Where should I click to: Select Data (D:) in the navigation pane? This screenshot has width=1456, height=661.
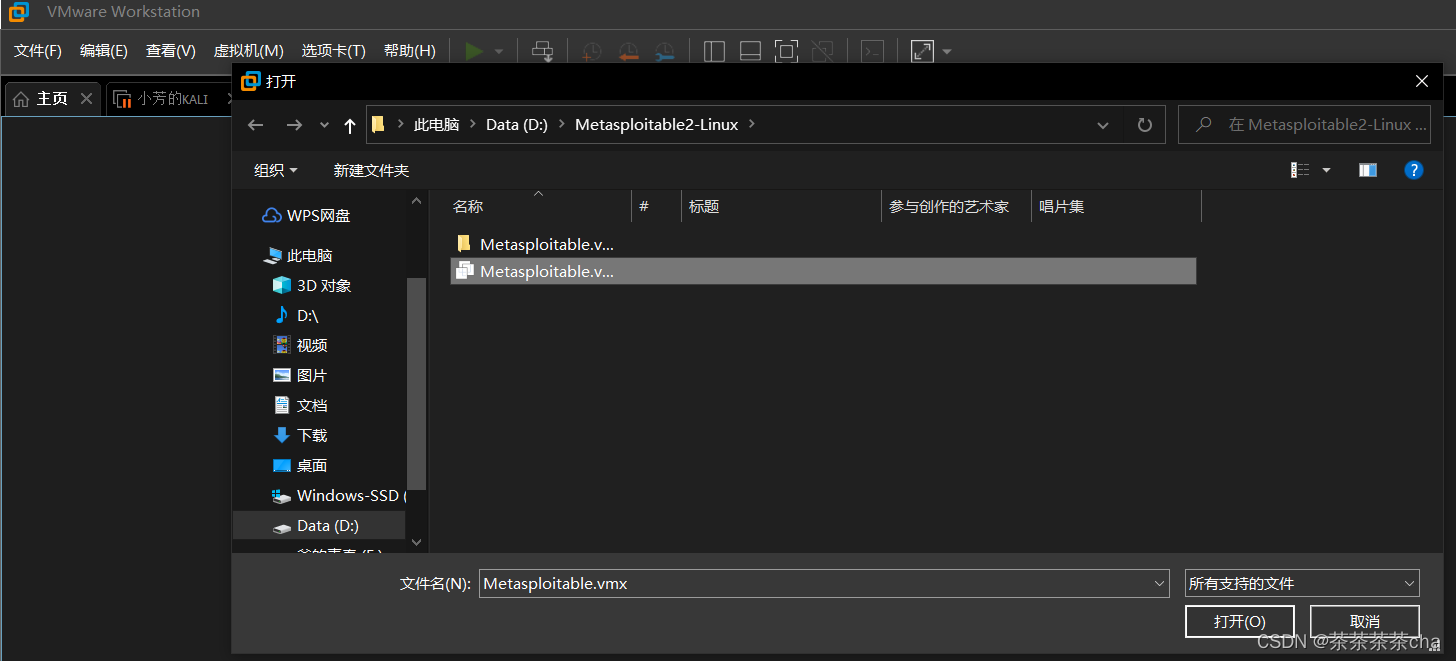click(319, 525)
